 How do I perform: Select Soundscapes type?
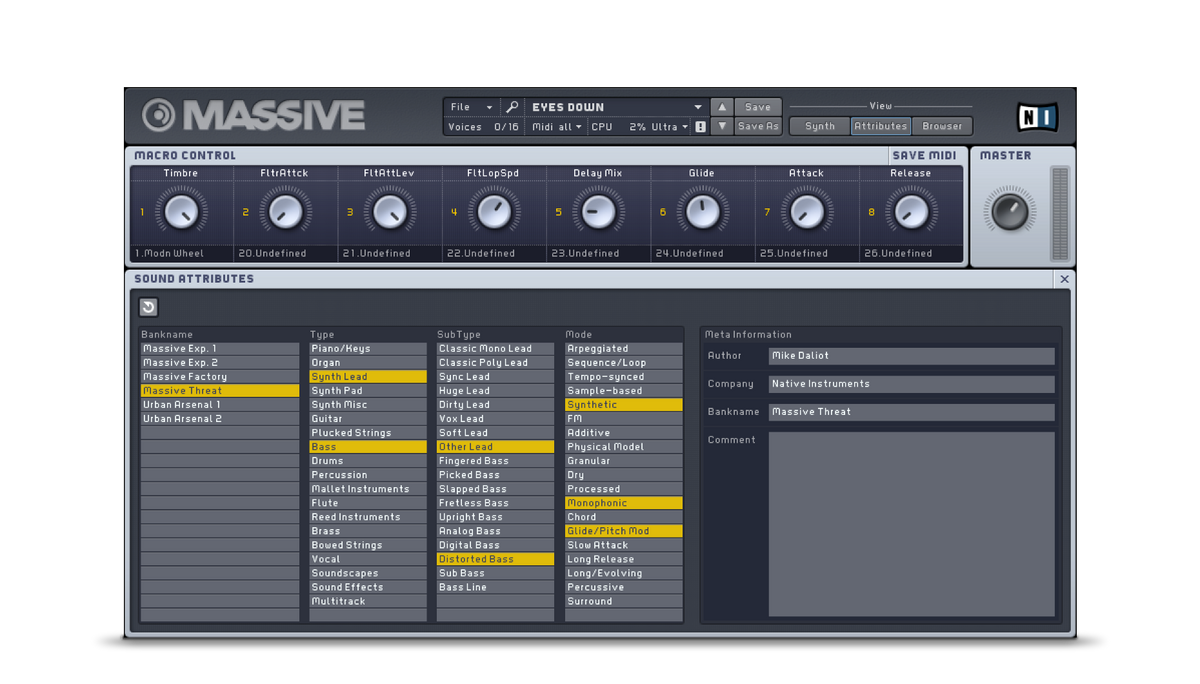[x=368, y=573]
